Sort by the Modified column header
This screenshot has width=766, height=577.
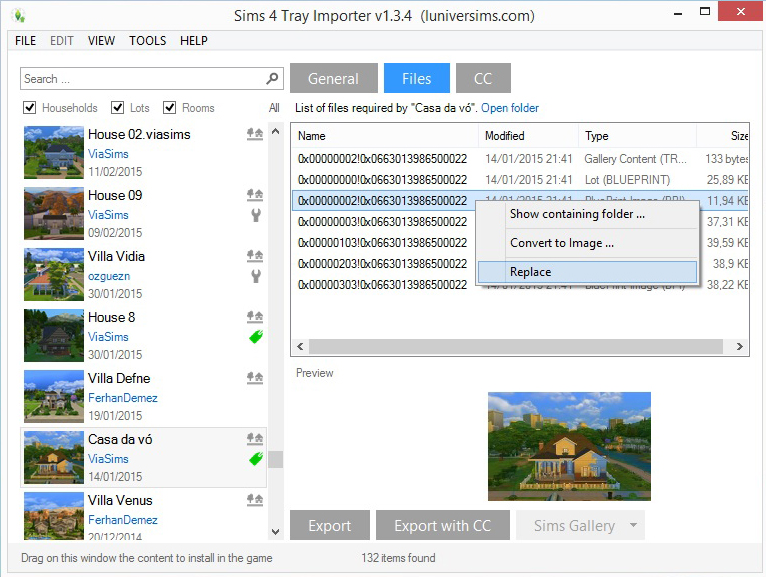(529, 136)
